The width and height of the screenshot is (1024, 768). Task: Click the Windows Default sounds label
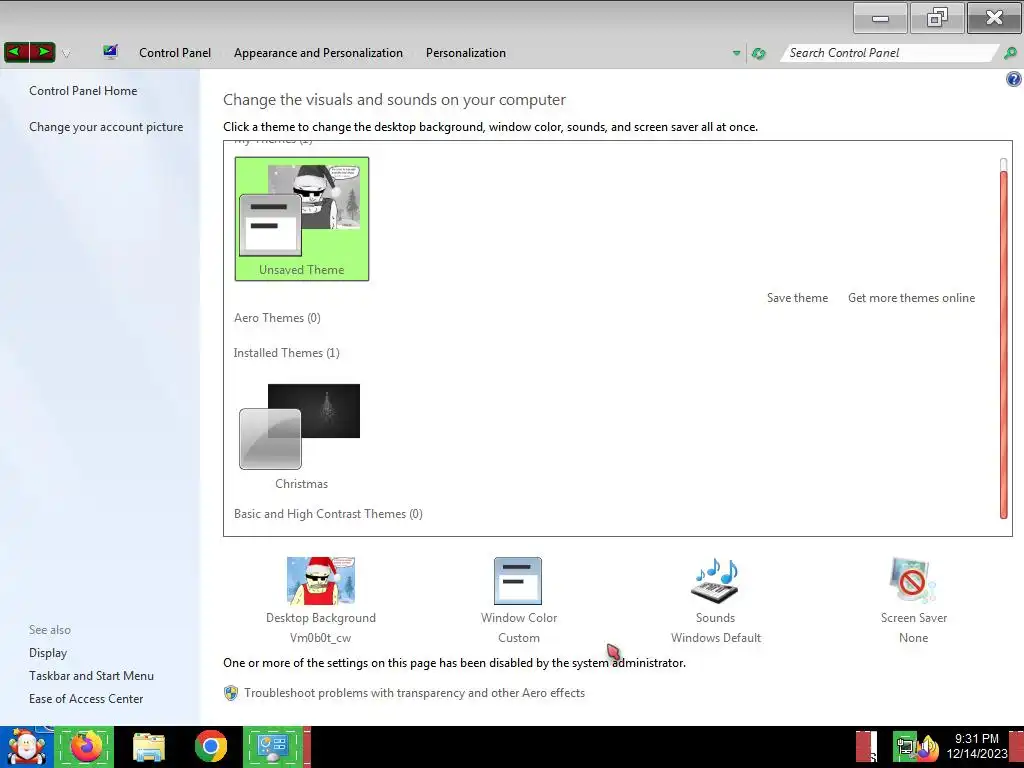pos(716,638)
